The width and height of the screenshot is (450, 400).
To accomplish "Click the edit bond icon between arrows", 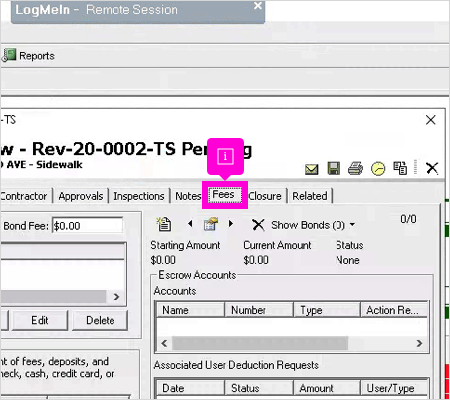I will 211,224.
